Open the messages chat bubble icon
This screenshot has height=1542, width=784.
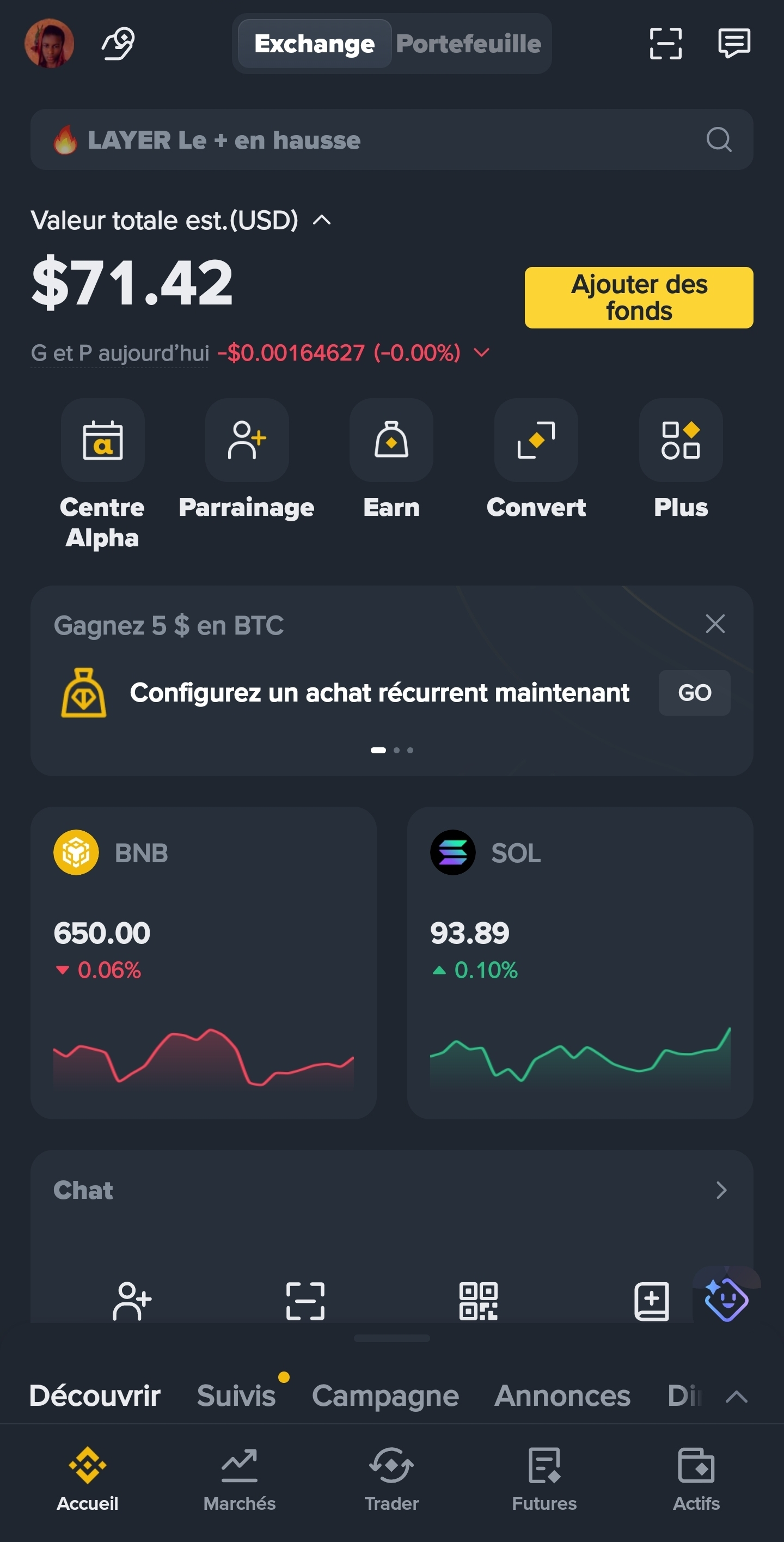pyautogui.click(x=734, y=43)
